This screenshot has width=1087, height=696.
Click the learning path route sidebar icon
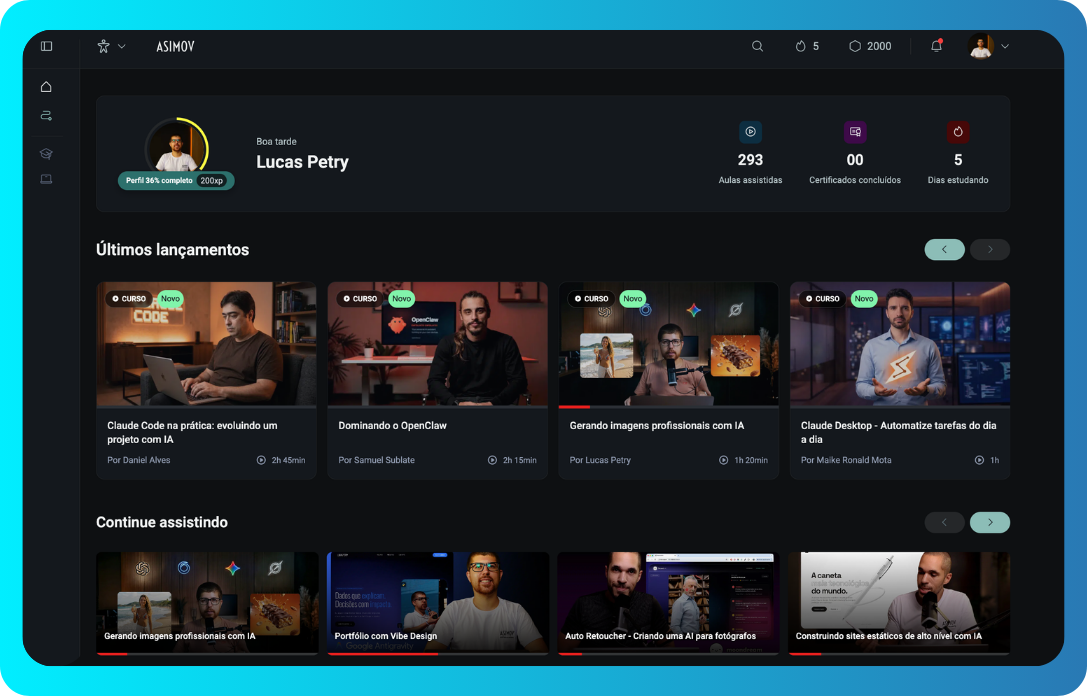click(46, 116)
